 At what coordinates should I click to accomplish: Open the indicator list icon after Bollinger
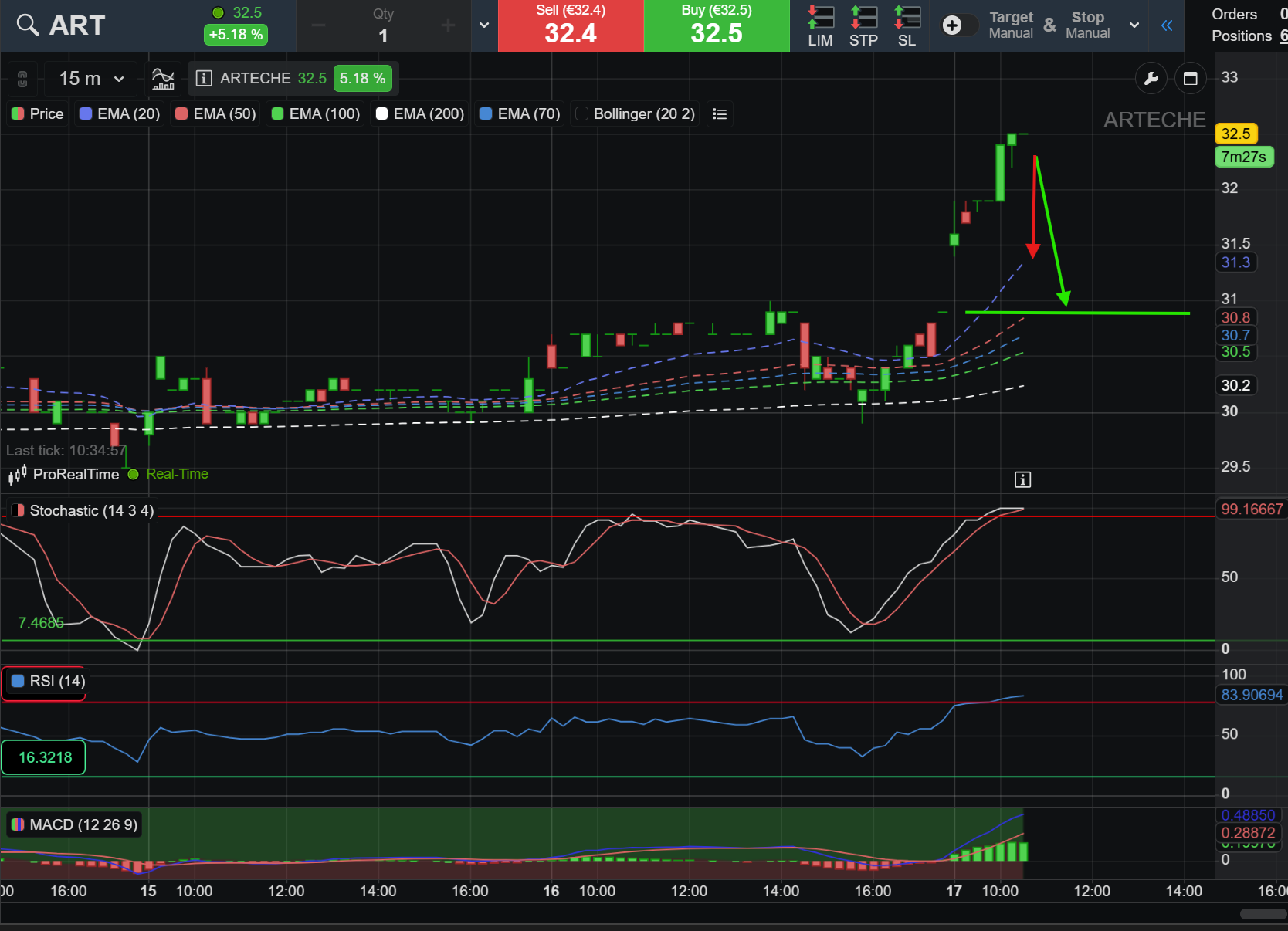tap(720, 114)
